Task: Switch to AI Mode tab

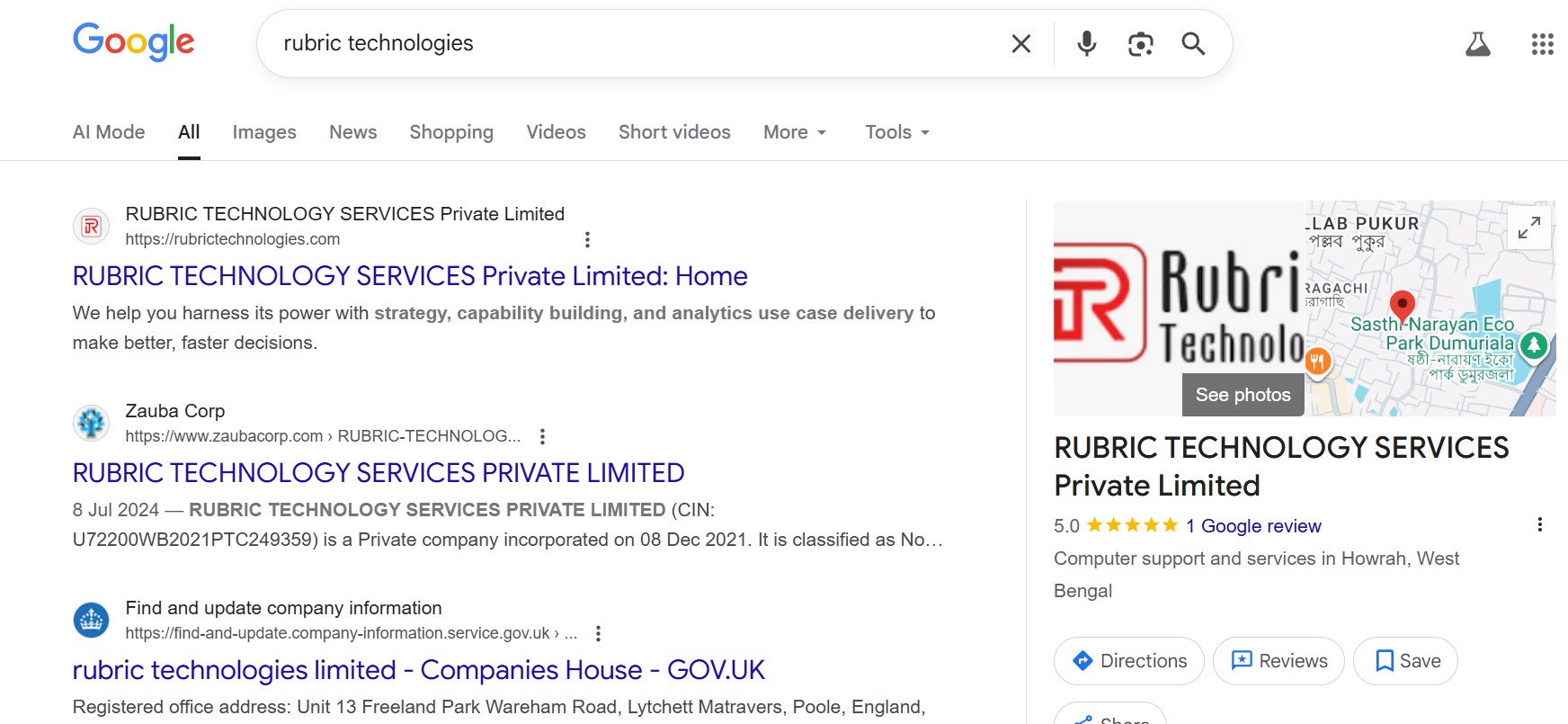Action: (x=109, y=132)
